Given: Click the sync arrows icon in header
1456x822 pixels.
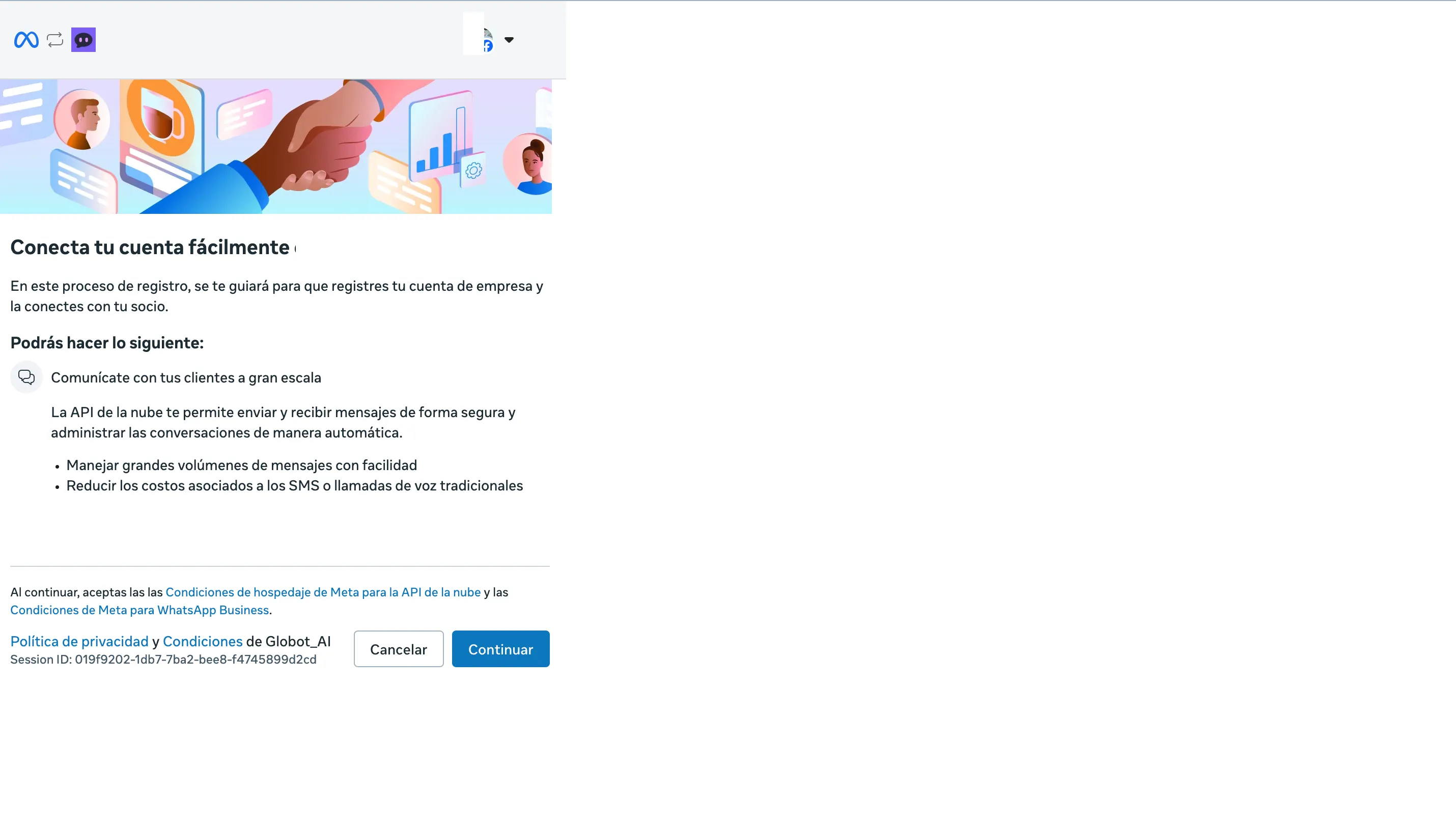Looking at the screenshot, I should click(55, 40).
